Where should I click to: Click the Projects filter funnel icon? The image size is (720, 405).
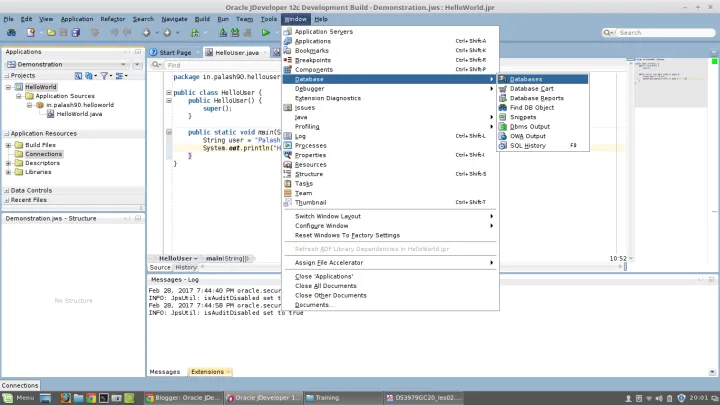(x=102, y=75)
